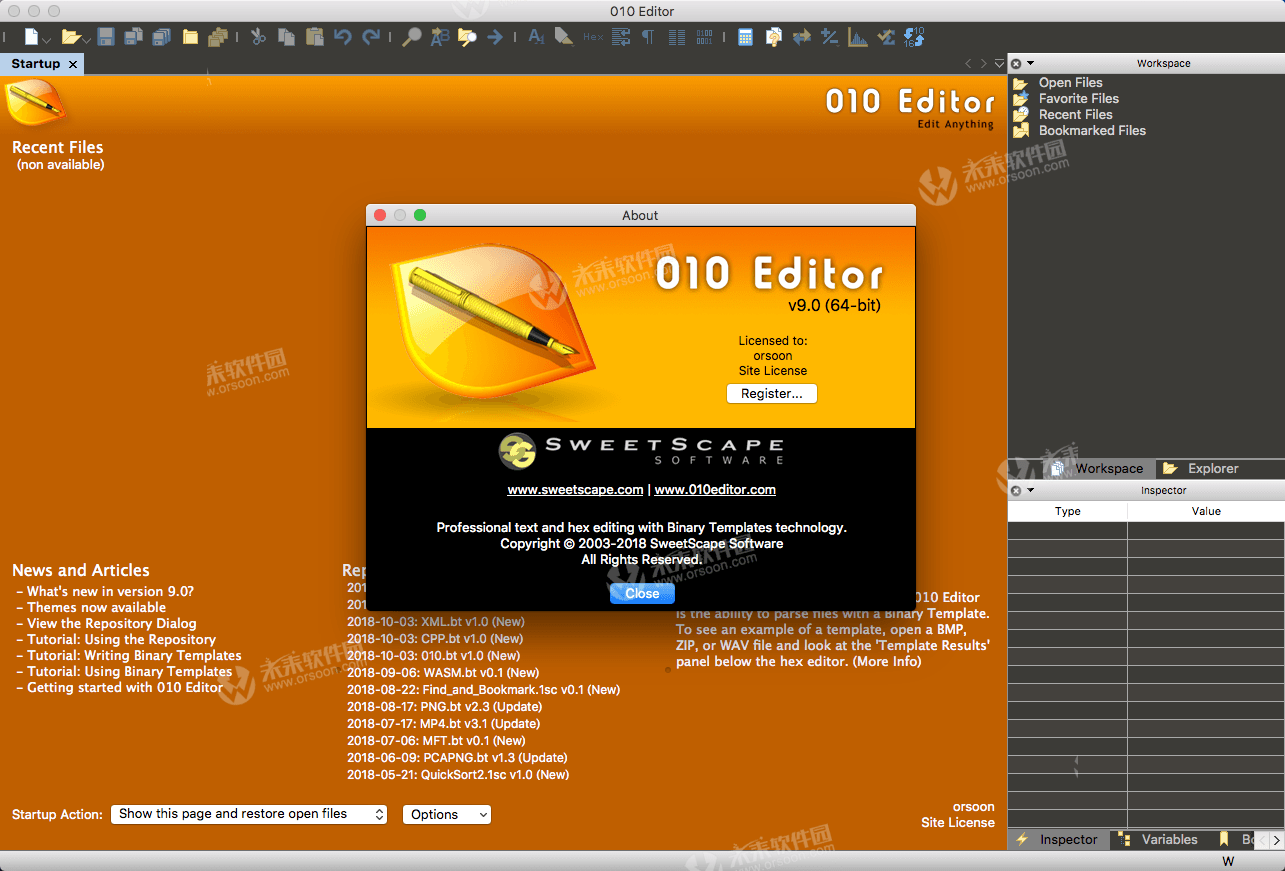The image size is (1285, 871).
Task: Click the next-tabs right arrow beside Bookmarks tab
Action: [1275, 840]
